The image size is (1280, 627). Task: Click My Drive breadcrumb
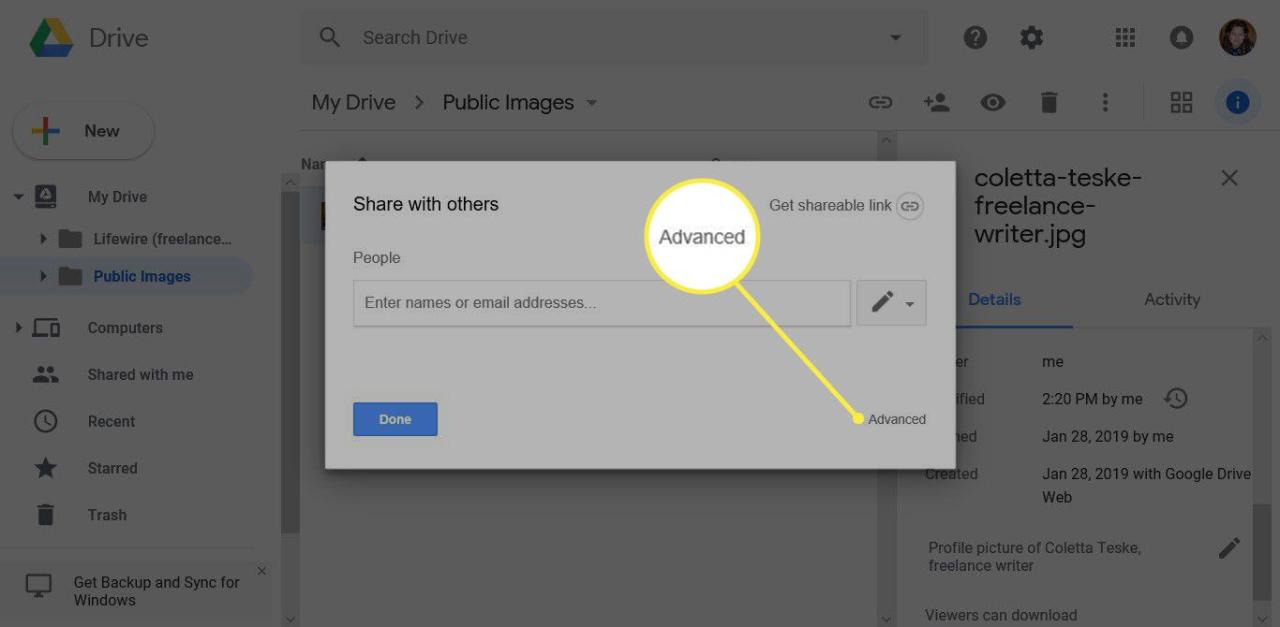pos(353,102)
